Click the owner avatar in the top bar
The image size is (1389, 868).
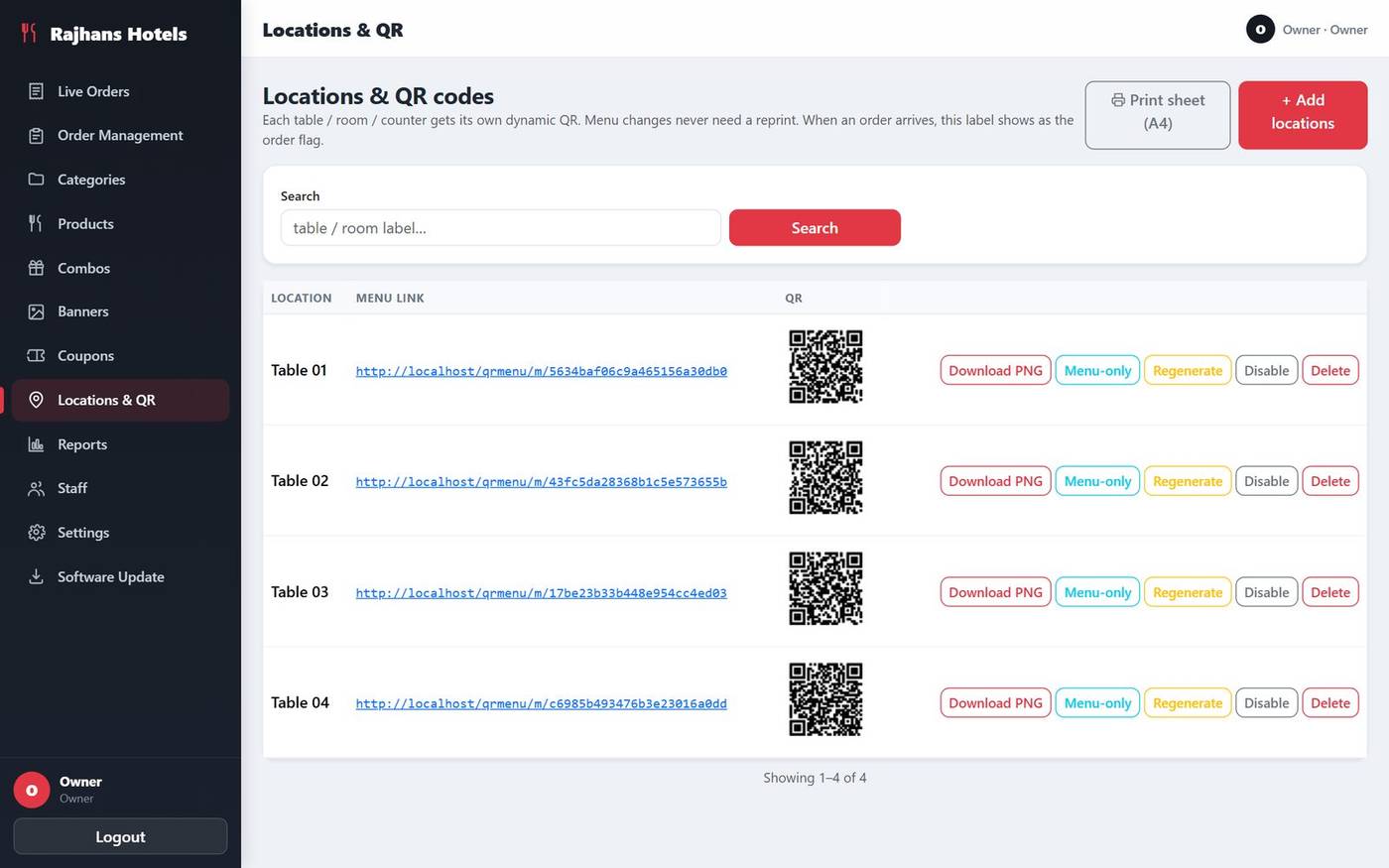(x=1260, y=30)
